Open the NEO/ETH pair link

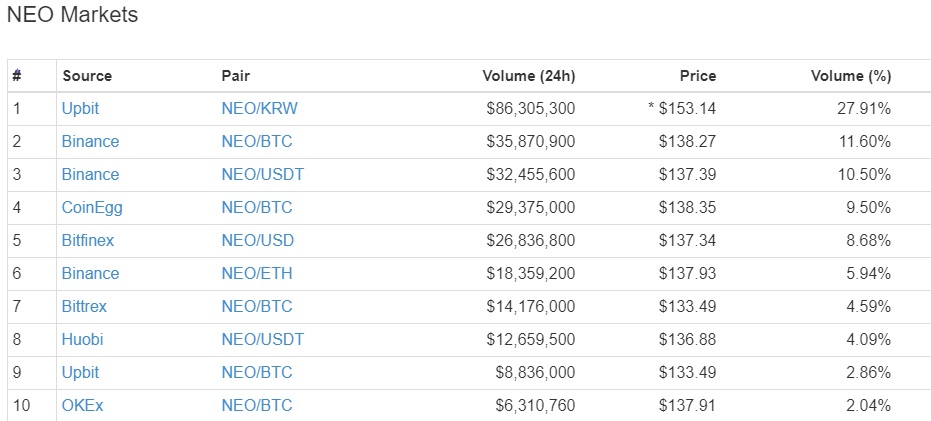[257, 273]
